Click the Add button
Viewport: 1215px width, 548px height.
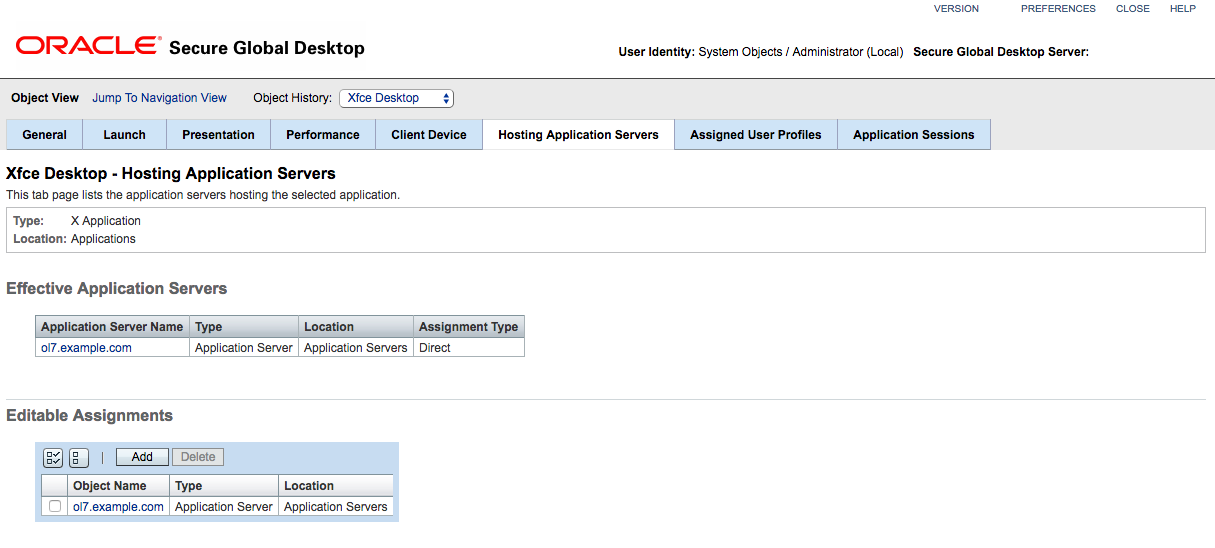pyautogui.click(x=142, y=457)
